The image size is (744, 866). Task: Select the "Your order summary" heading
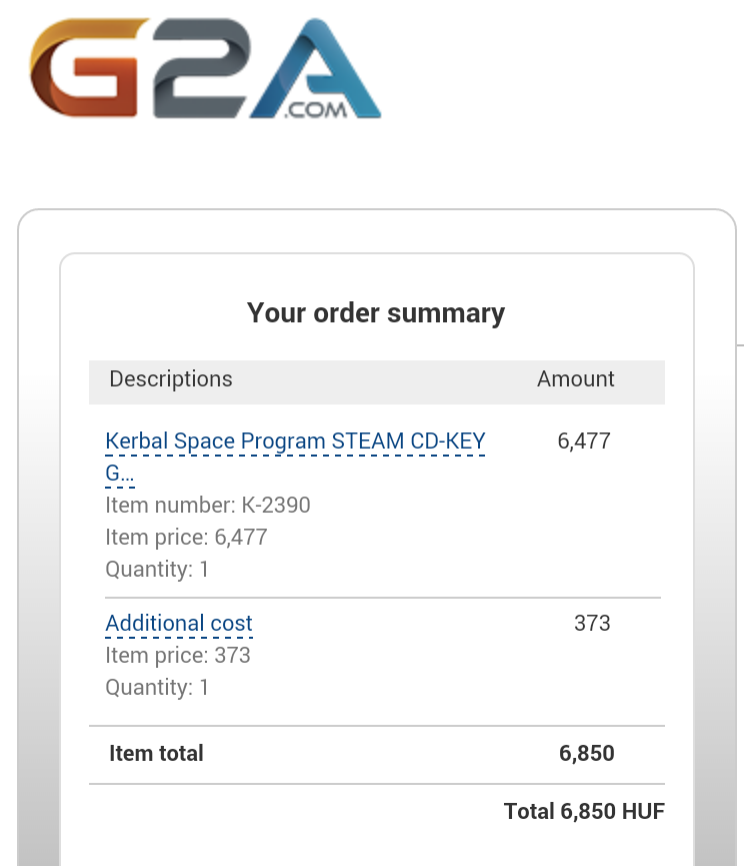(x=376, y=313)
